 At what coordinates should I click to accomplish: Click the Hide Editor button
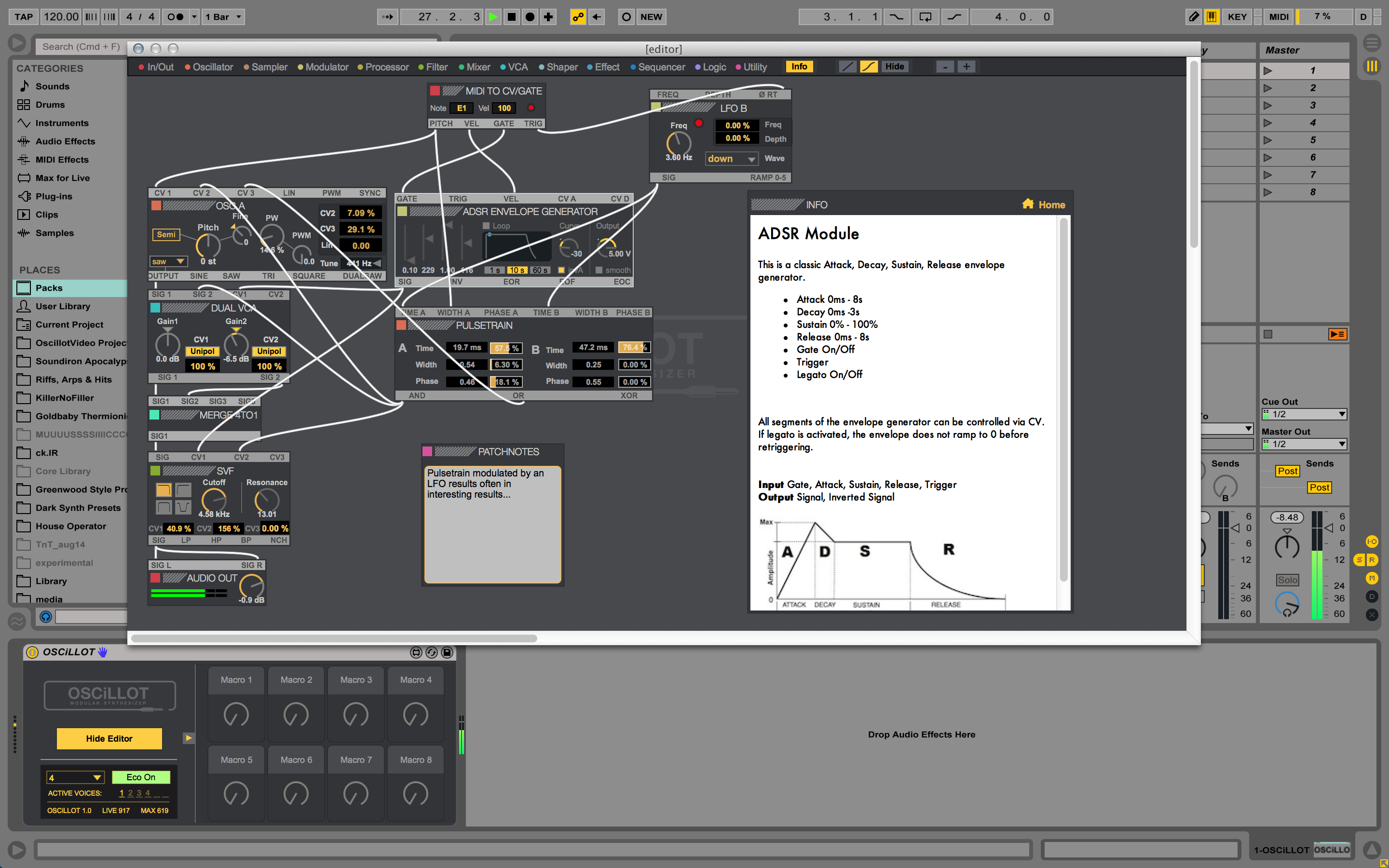click(109, 738)
